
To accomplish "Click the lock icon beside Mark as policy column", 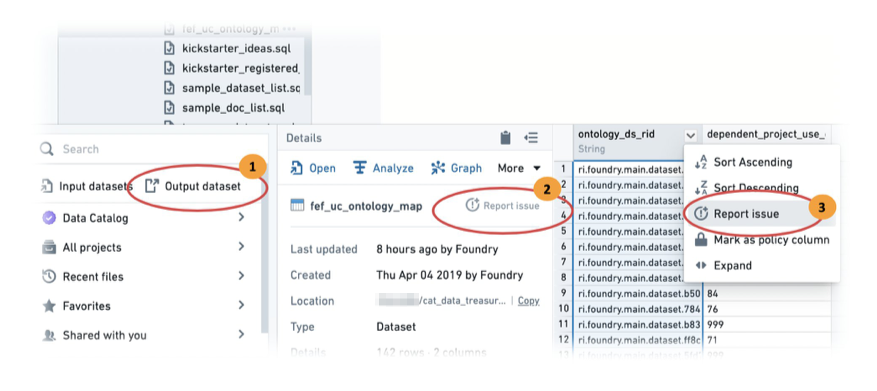I will tap(701, 240).
